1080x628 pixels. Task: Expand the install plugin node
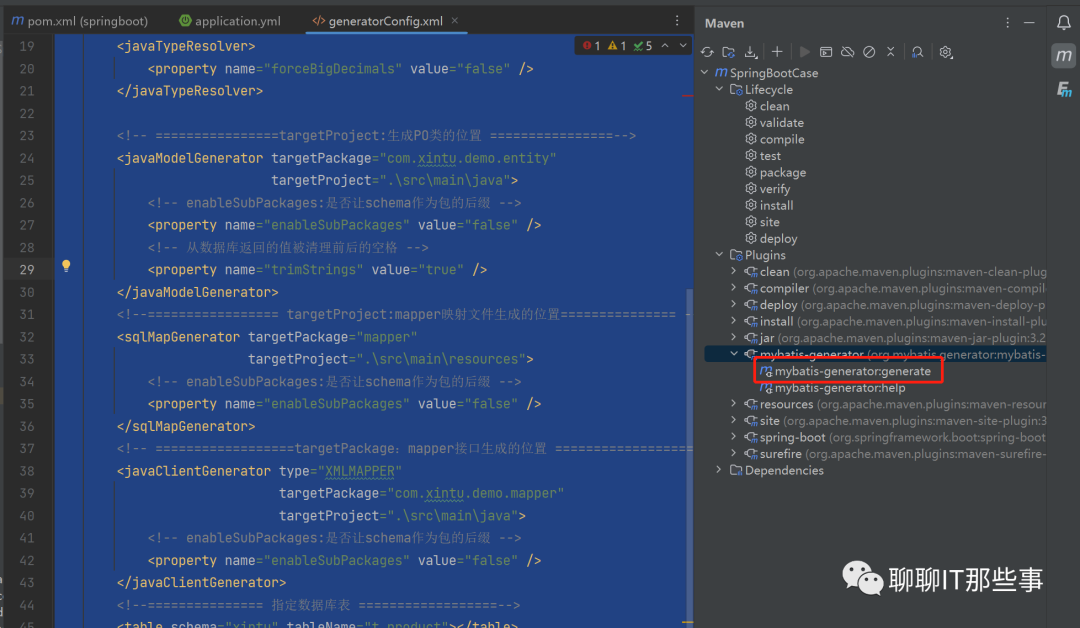pos(734,321)
